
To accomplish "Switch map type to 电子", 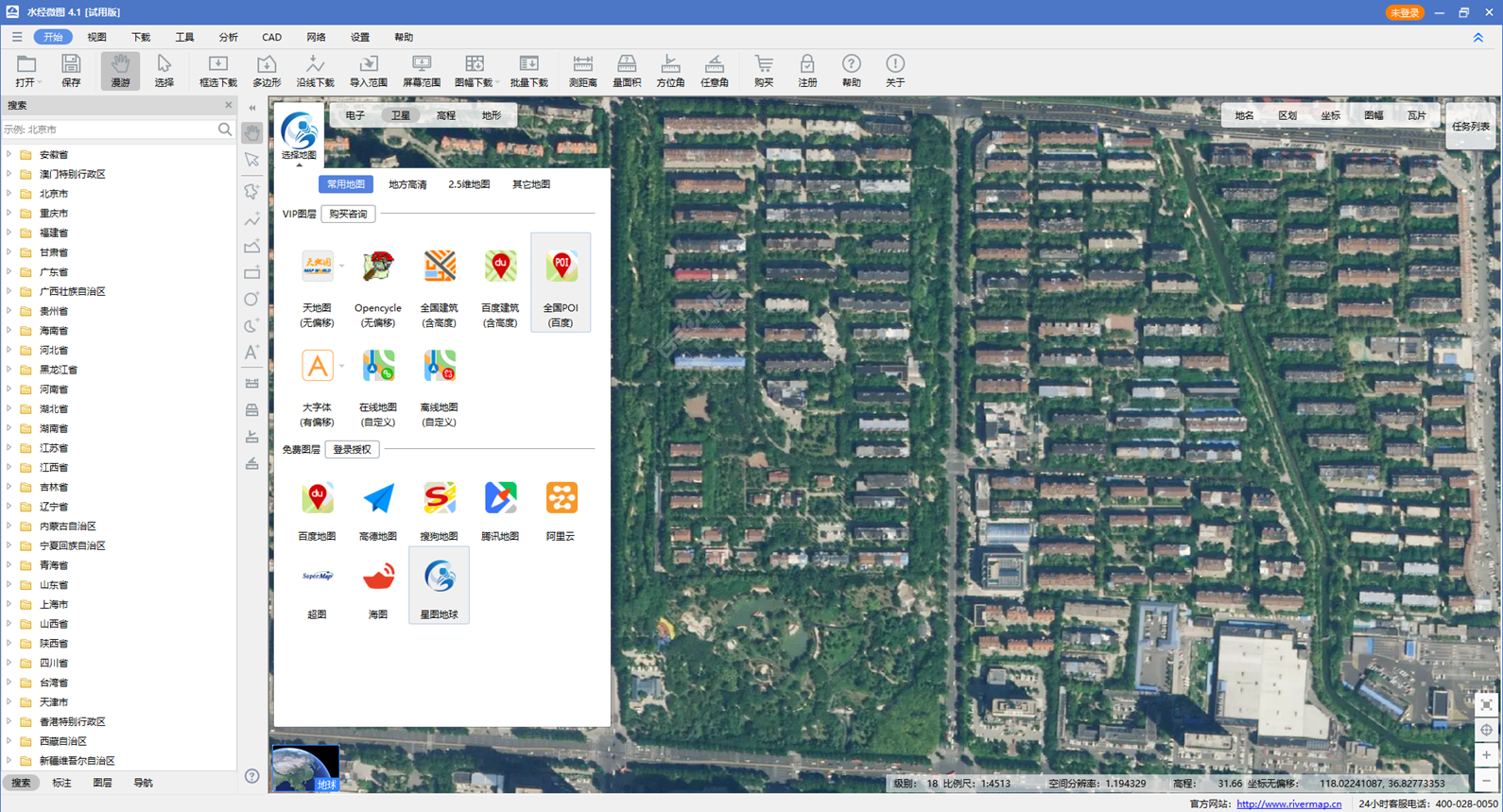I will coord(355,115).
